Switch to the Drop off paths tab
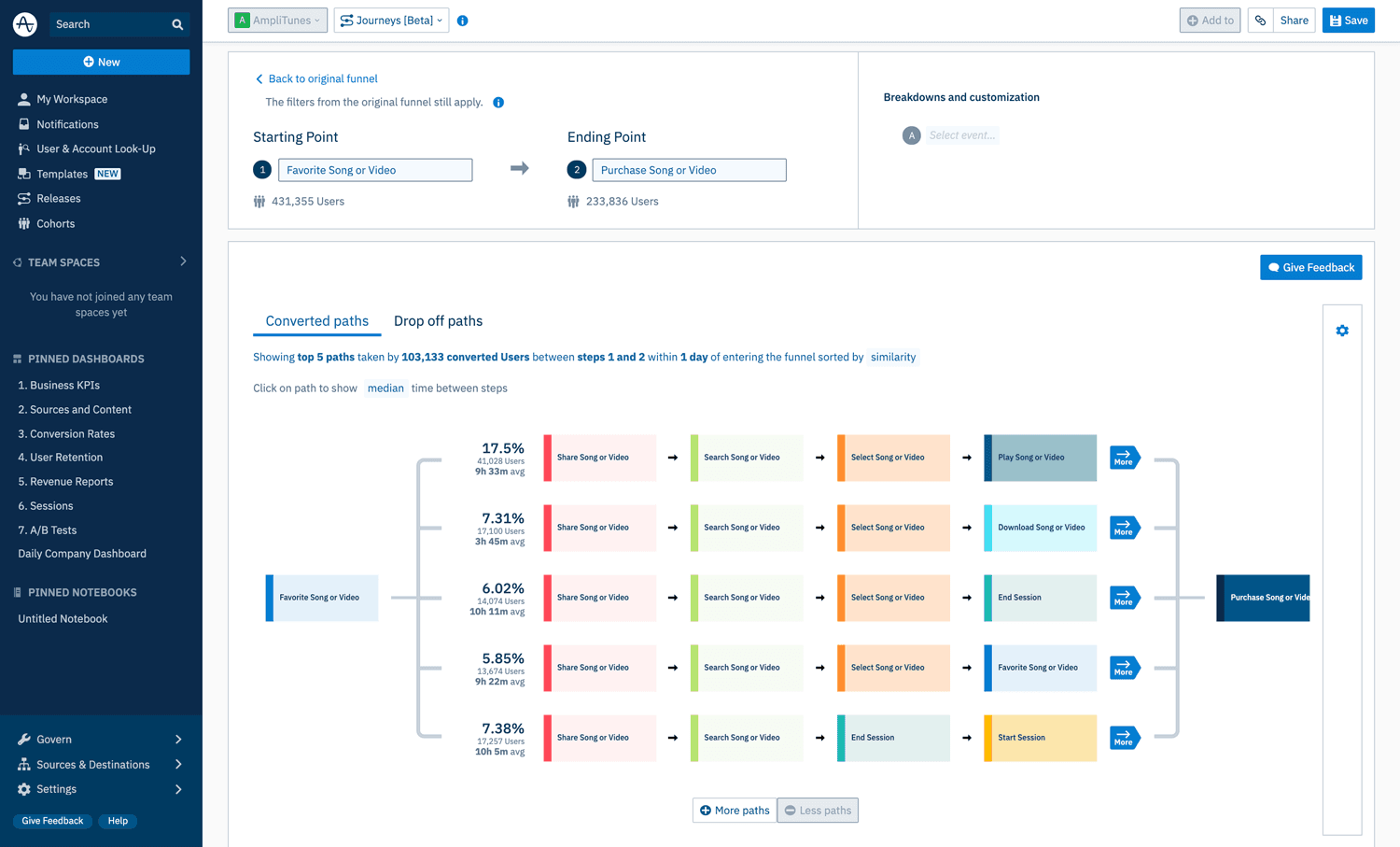Viewport: 1400px width, 847px height. coord(438,320)
